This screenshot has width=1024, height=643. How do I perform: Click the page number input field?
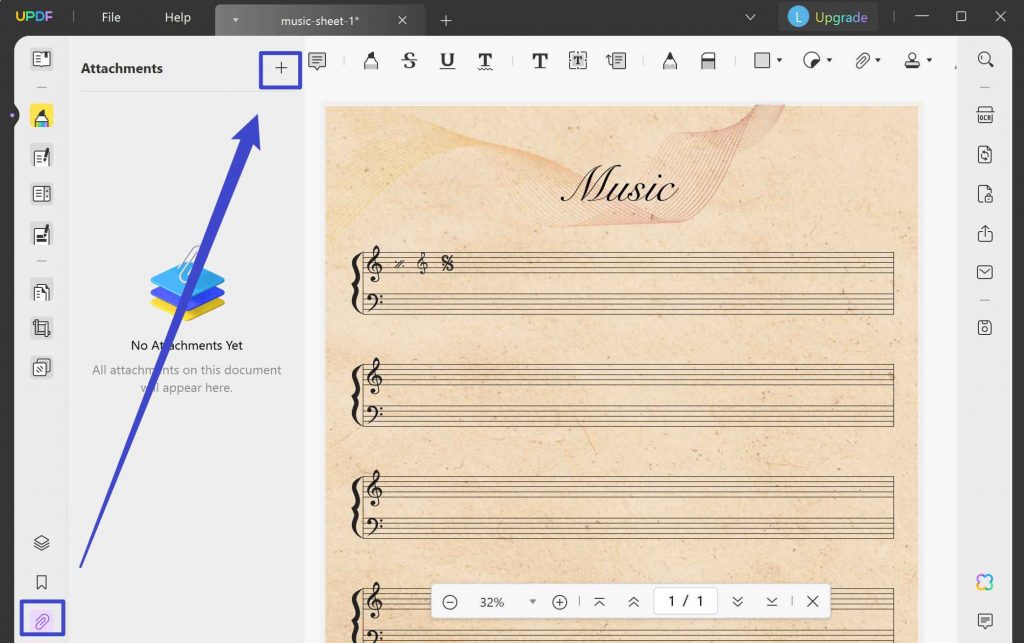click(686, 601)
